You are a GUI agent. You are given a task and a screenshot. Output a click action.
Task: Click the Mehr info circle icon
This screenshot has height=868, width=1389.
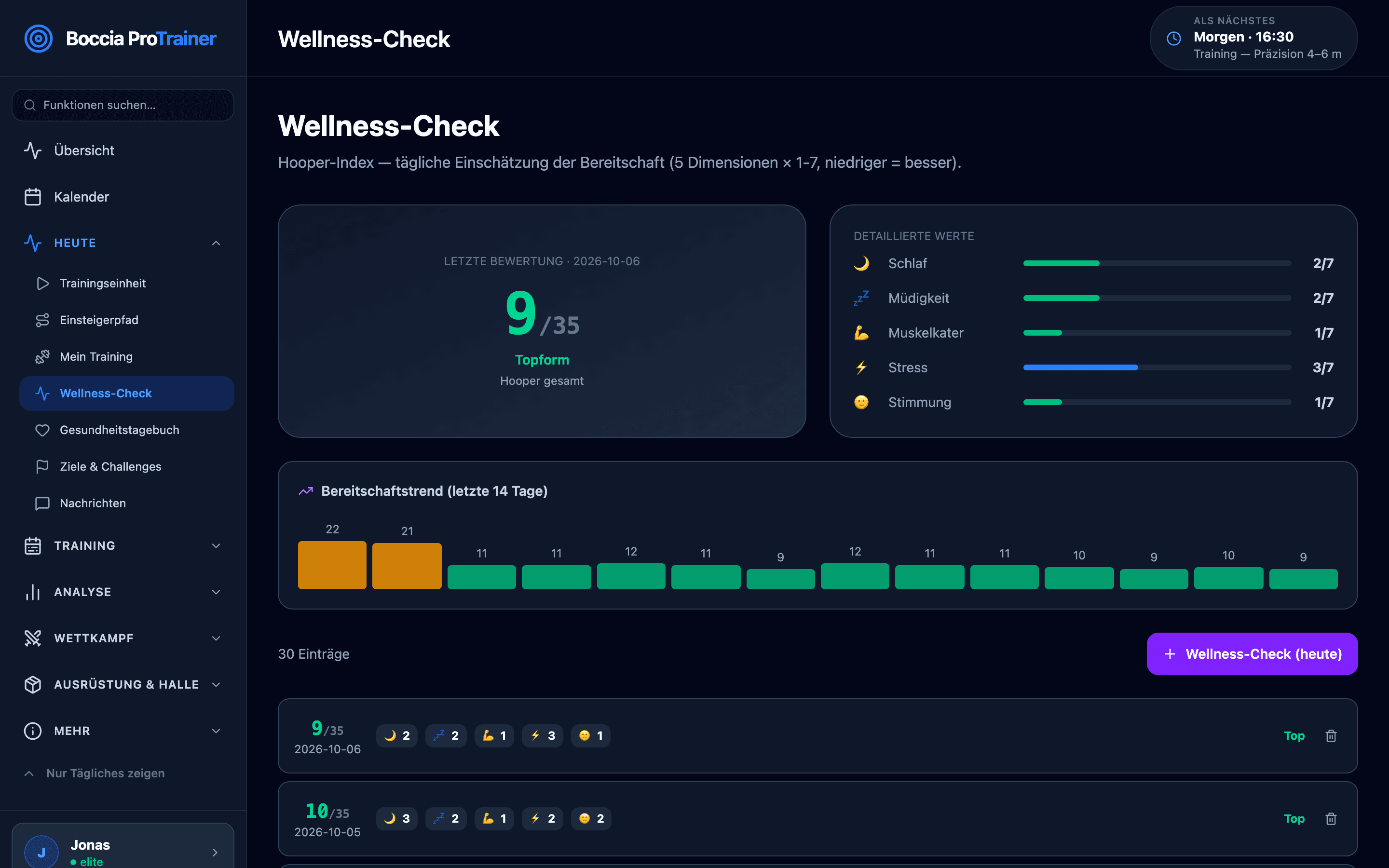tap(33, 731)
